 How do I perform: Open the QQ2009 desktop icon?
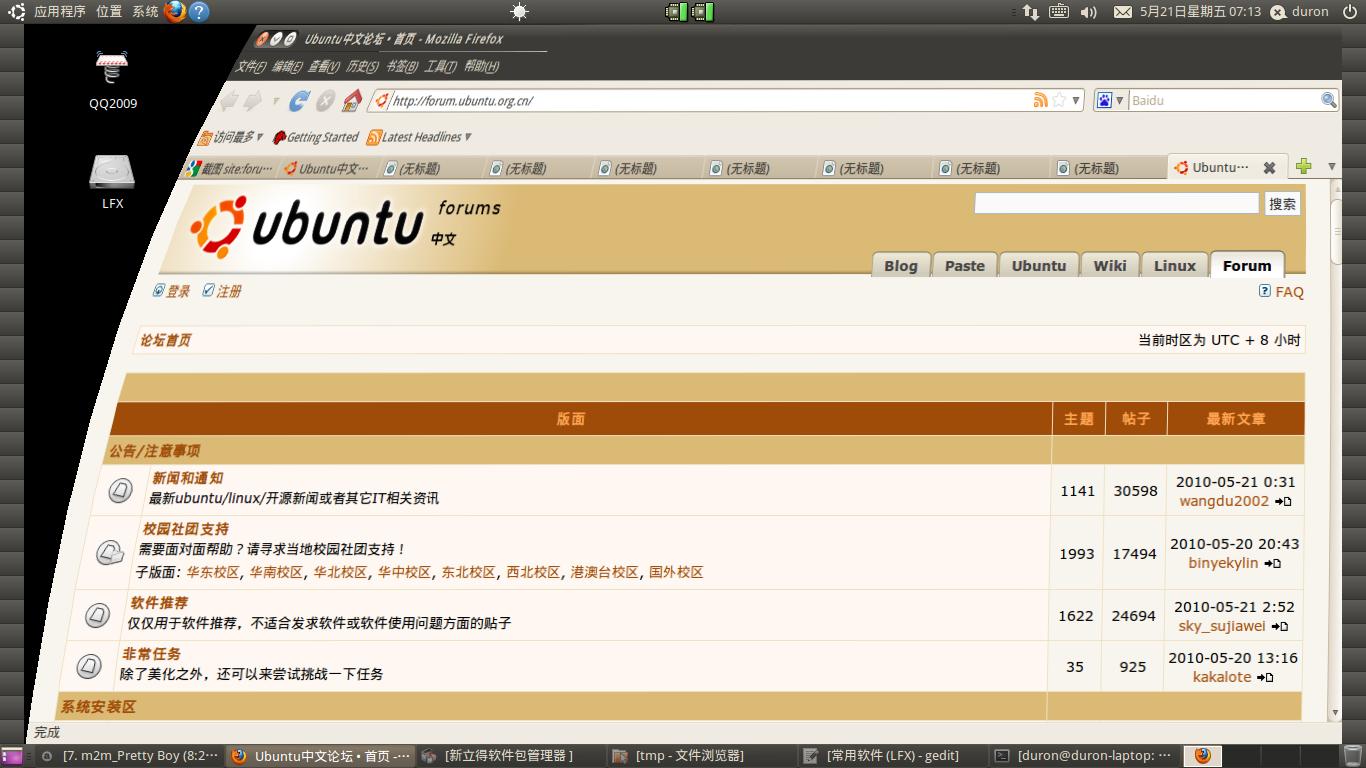tap(113, 78)
